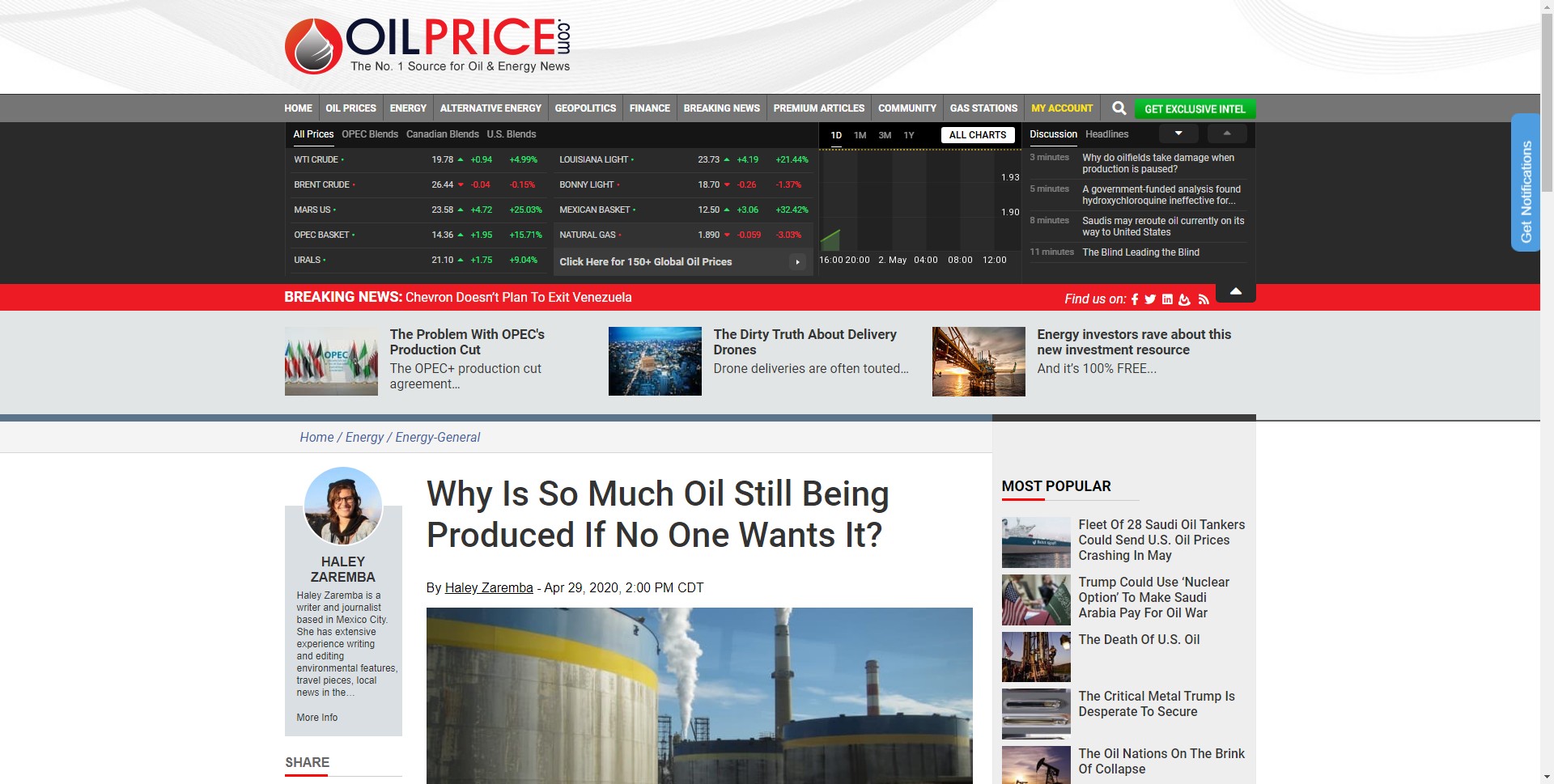Open Haley Zaremba byline link
This screenshot has width=1554, height=784.
tap(489, 588)
